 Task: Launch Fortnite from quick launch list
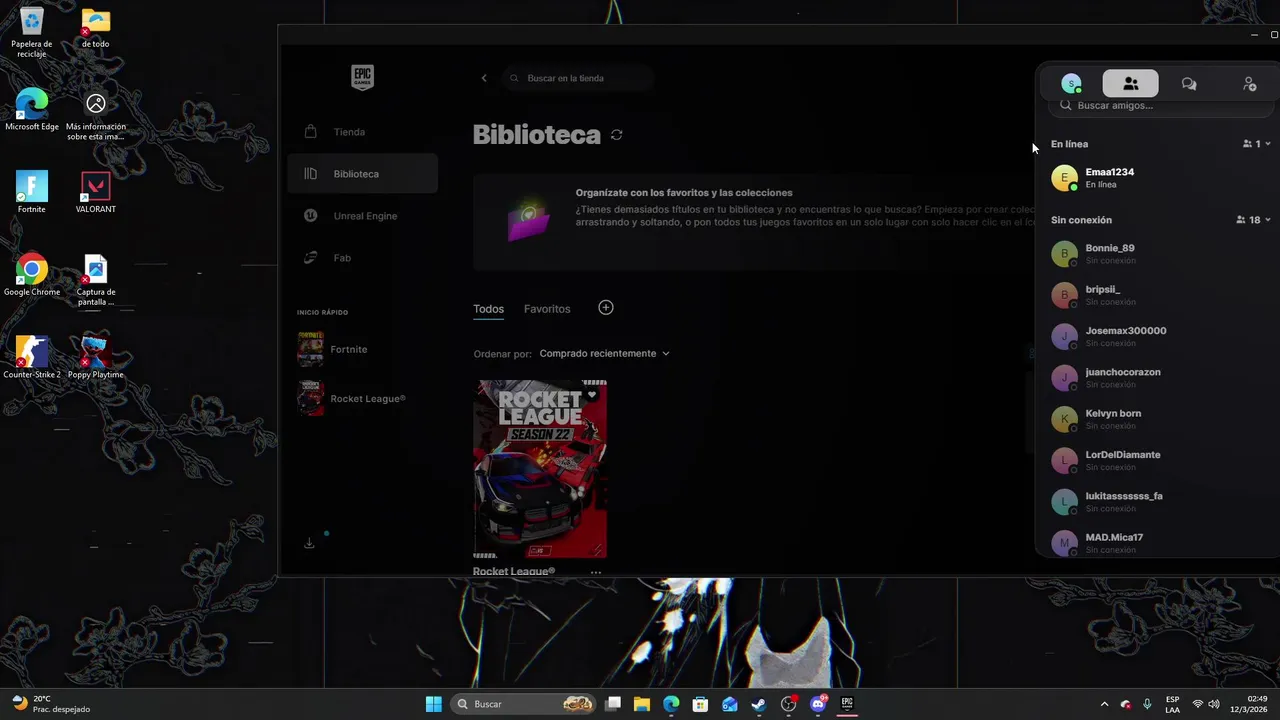[362, 349]
